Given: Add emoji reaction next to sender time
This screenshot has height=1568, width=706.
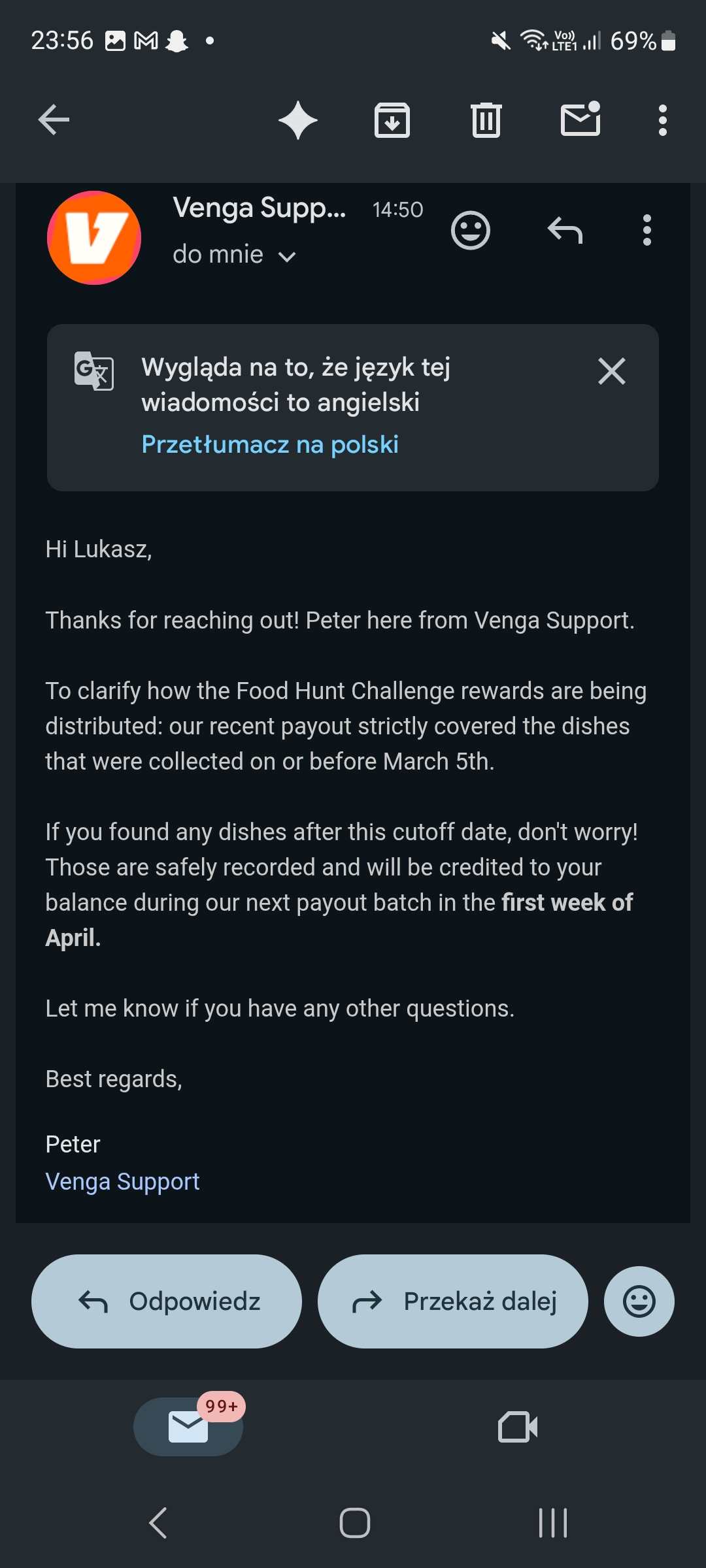Looking at the screenshot, I should click(471, 231).
